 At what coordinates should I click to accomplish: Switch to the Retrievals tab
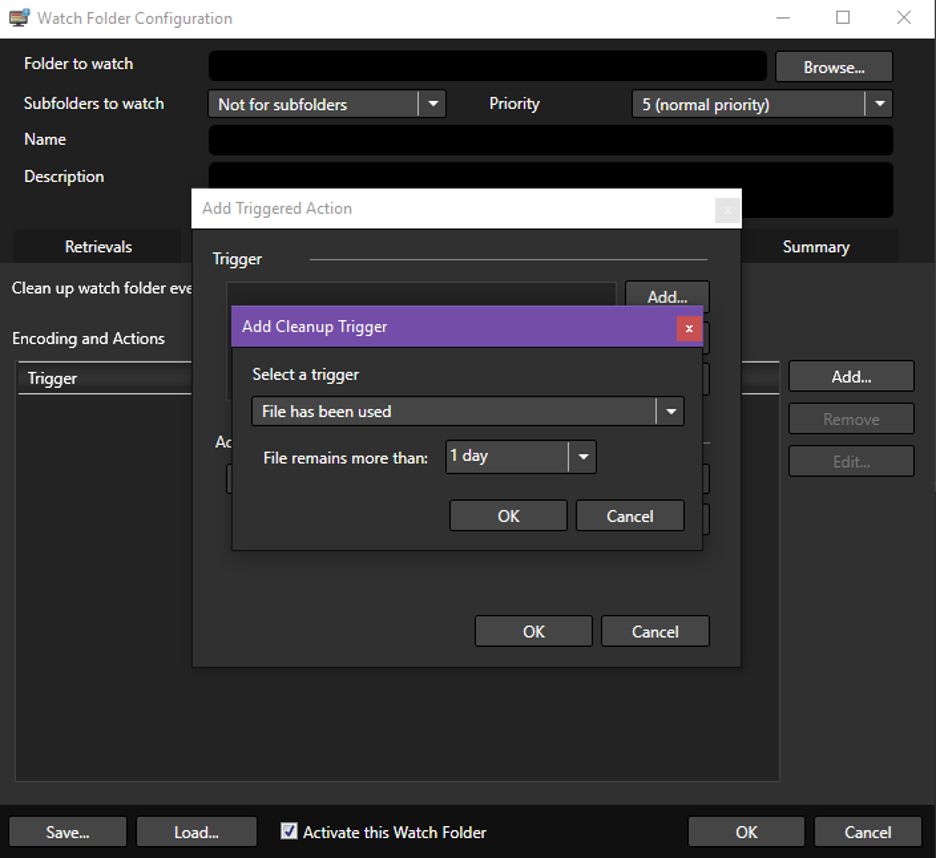coord(98,247)
